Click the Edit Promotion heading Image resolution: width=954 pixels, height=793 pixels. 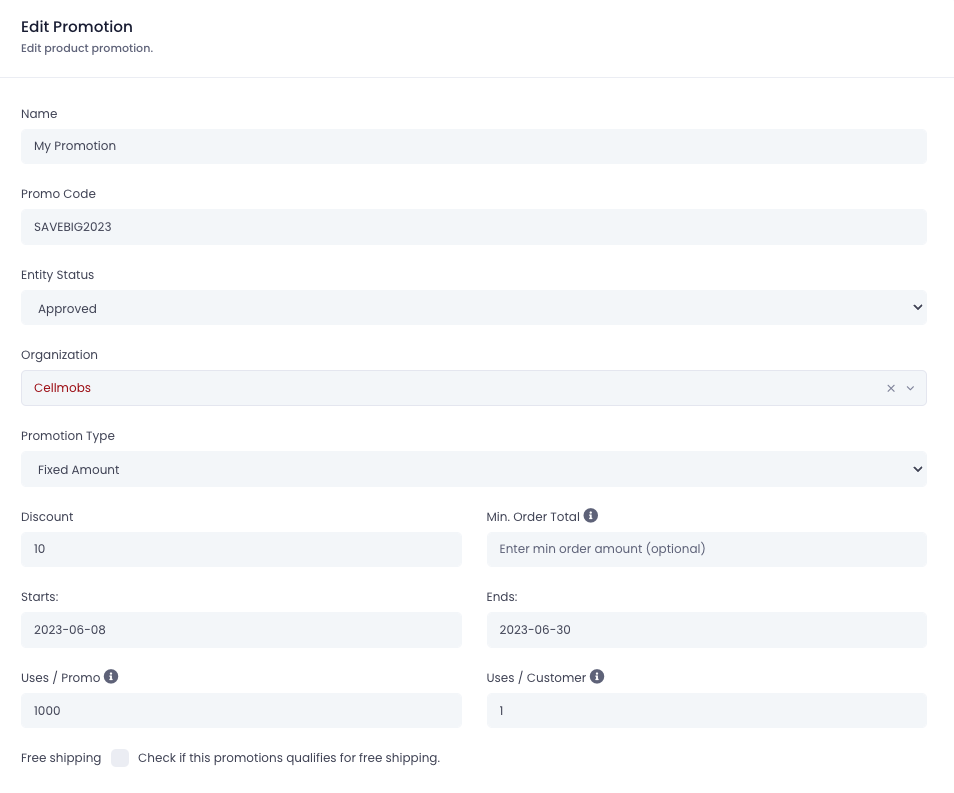point(77,27)
